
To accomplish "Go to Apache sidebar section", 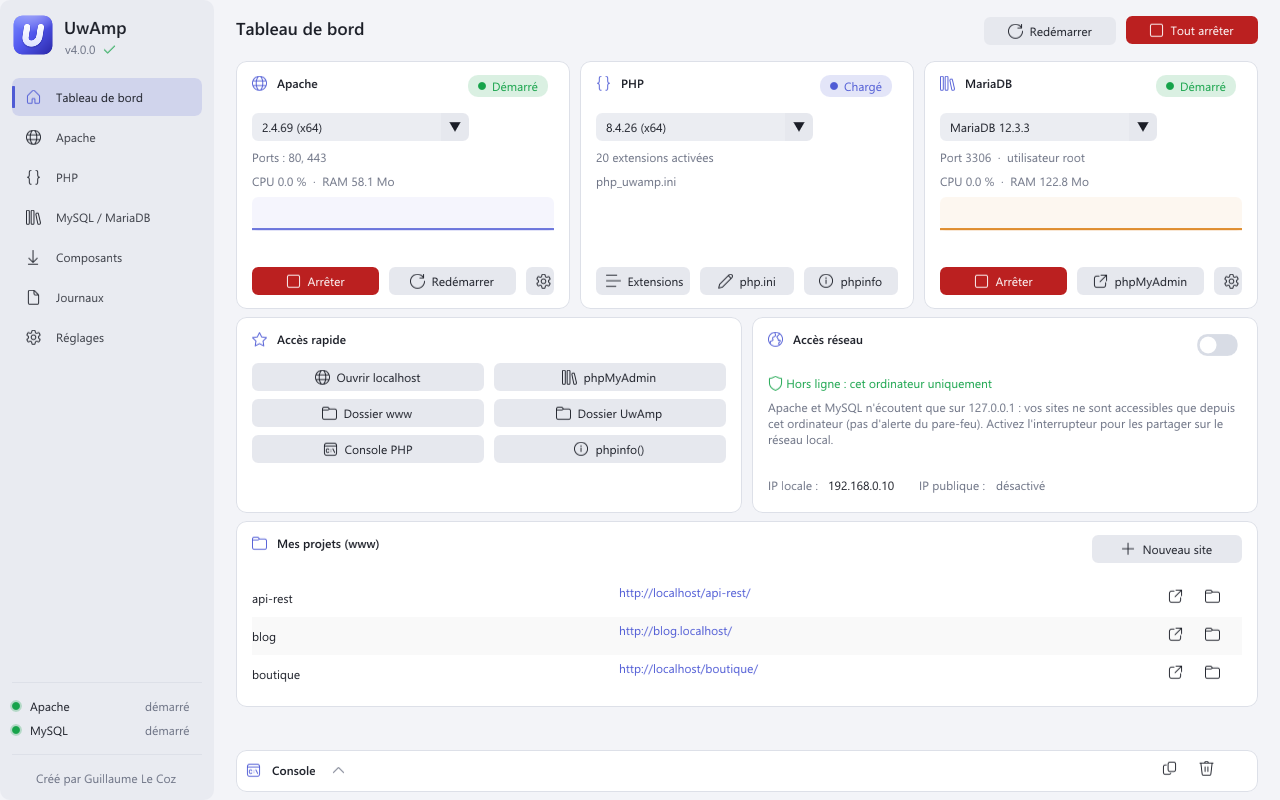I will (107, 137).
